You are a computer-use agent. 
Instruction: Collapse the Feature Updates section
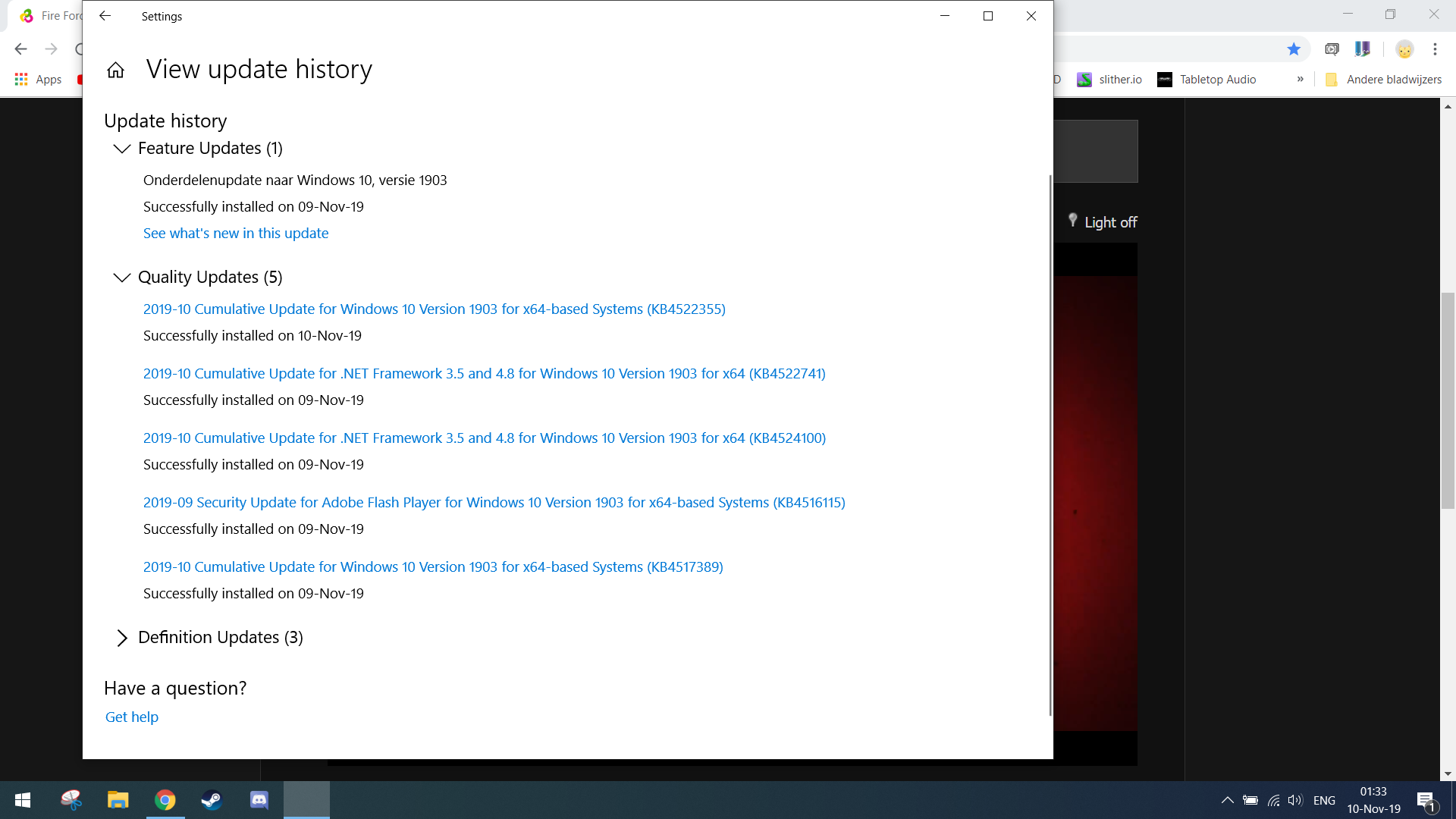tap(121, 149)
